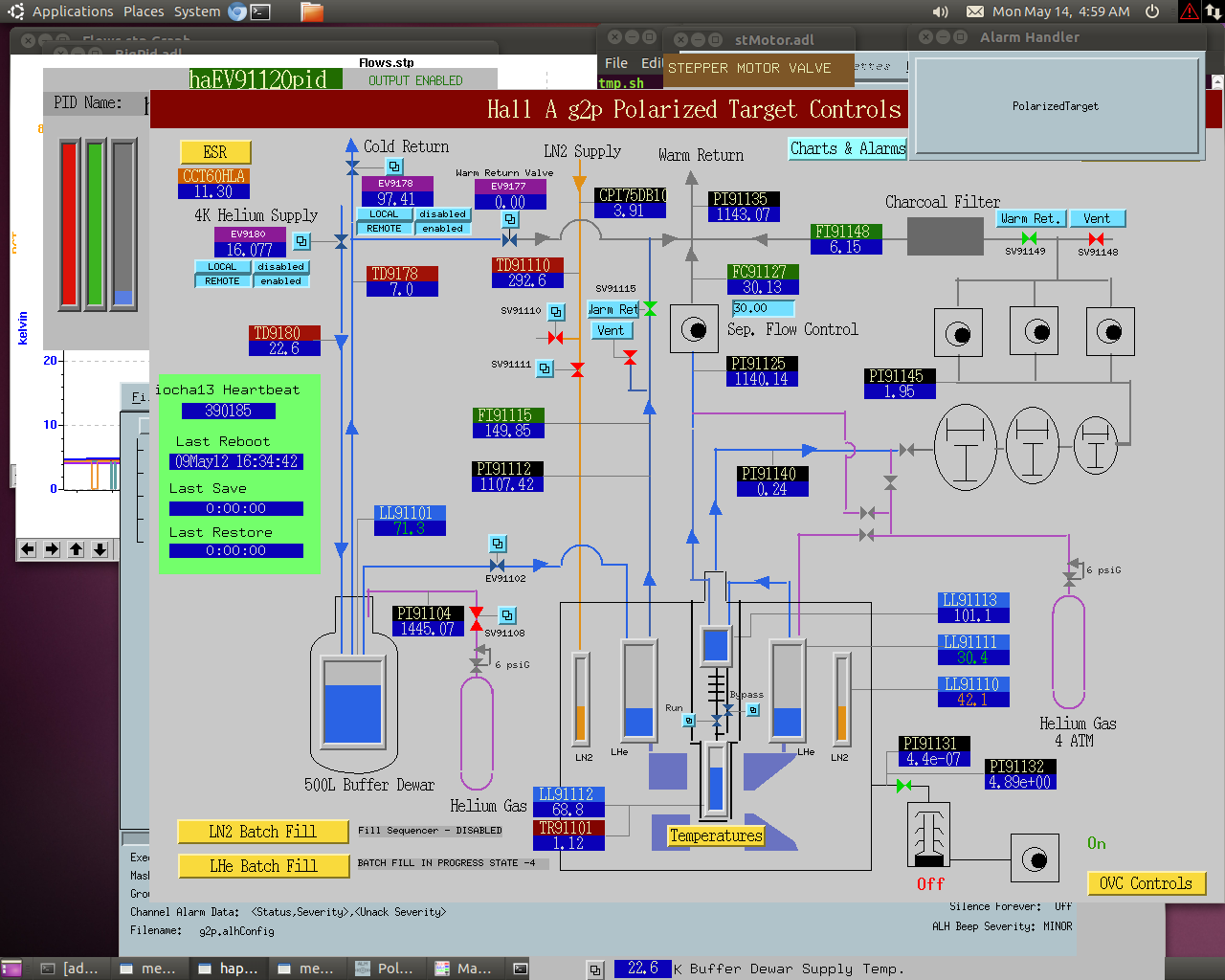Set EV9178 to LOCAL mode
Viewport: 1225px width, 980px height.
384,214
